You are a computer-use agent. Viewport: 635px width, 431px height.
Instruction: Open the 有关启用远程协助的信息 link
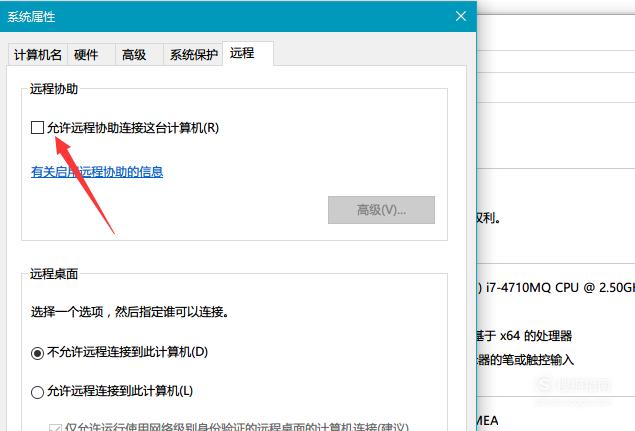(x=97, y=172)
